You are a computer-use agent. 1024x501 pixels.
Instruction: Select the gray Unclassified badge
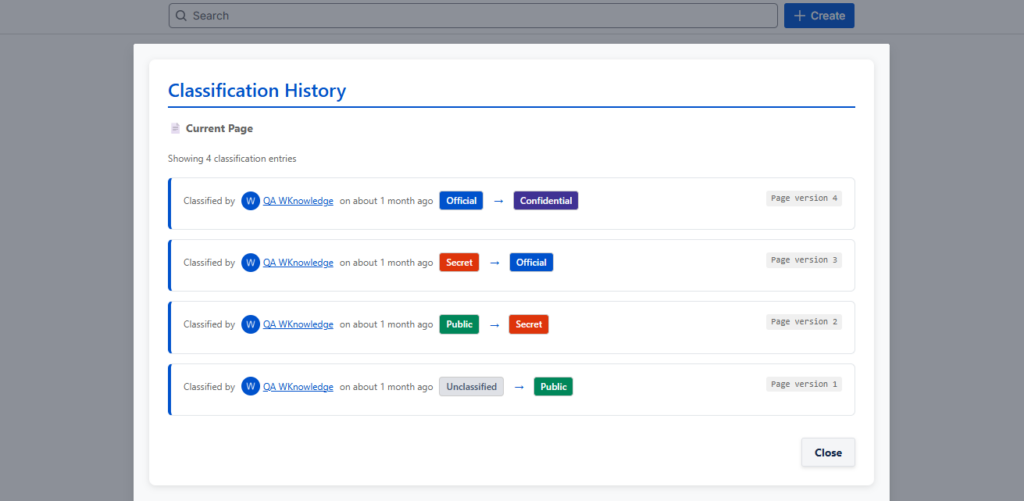(x=471, y=387)
